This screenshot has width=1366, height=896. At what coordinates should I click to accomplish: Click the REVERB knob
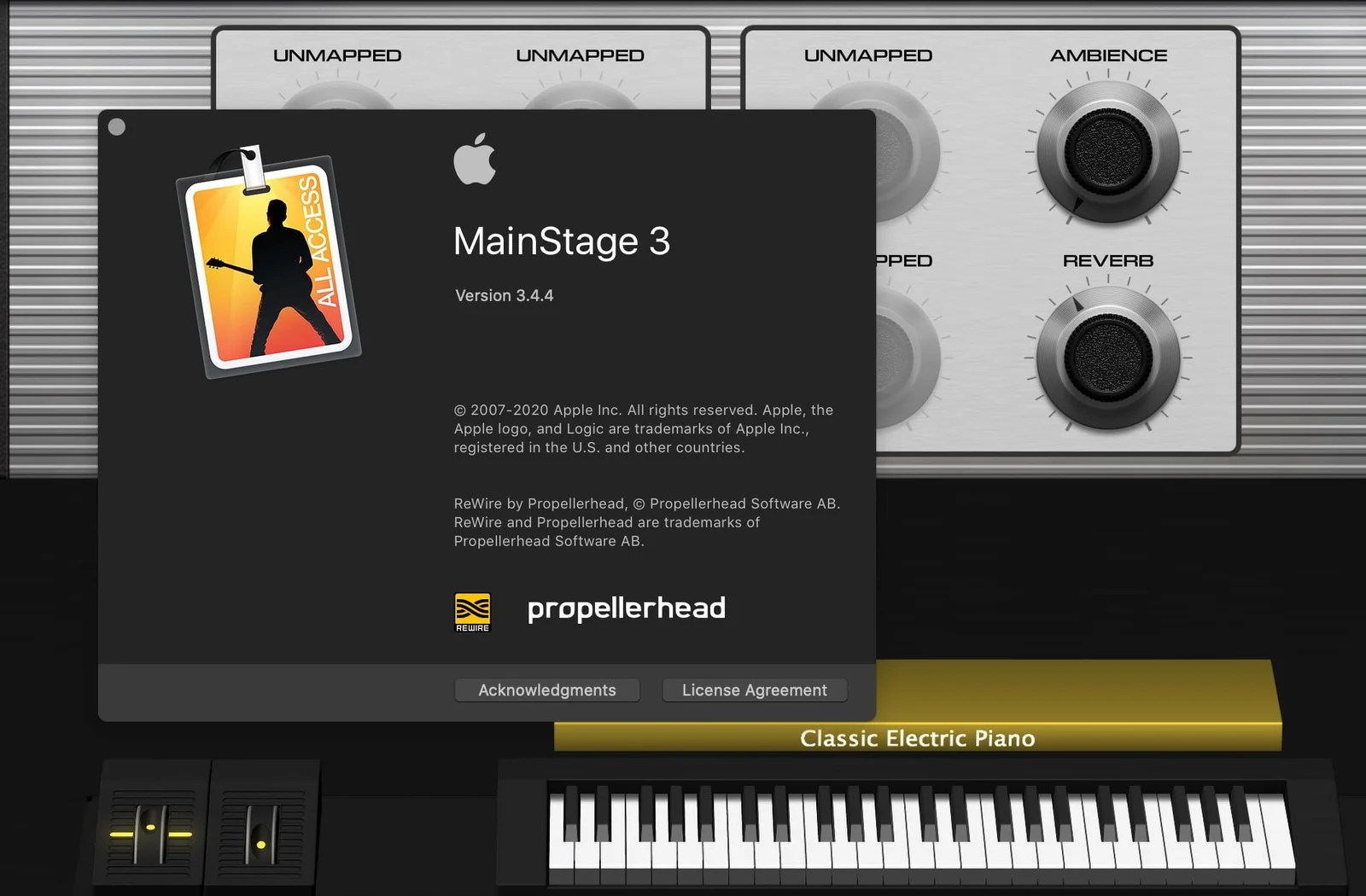[1108, 357]
